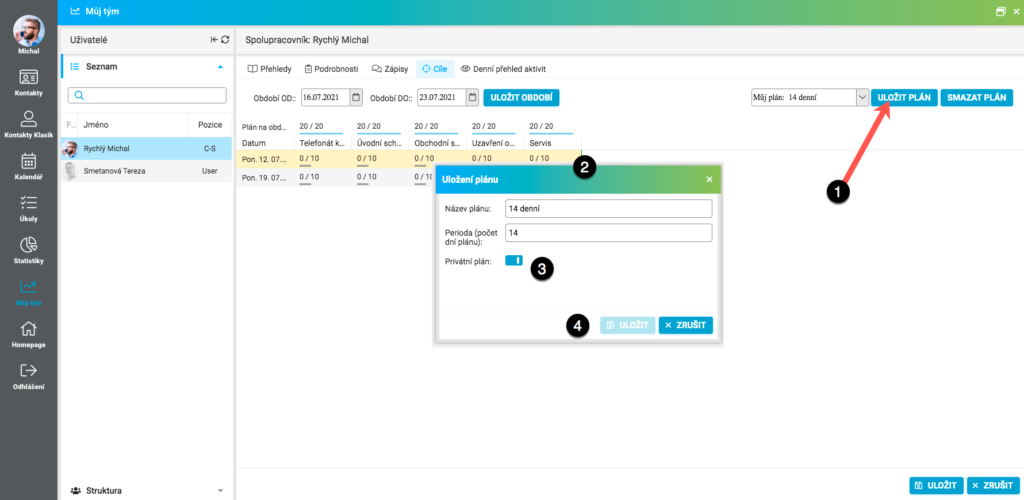
Task: Click the Datum column header
Action: coord(265,142)
